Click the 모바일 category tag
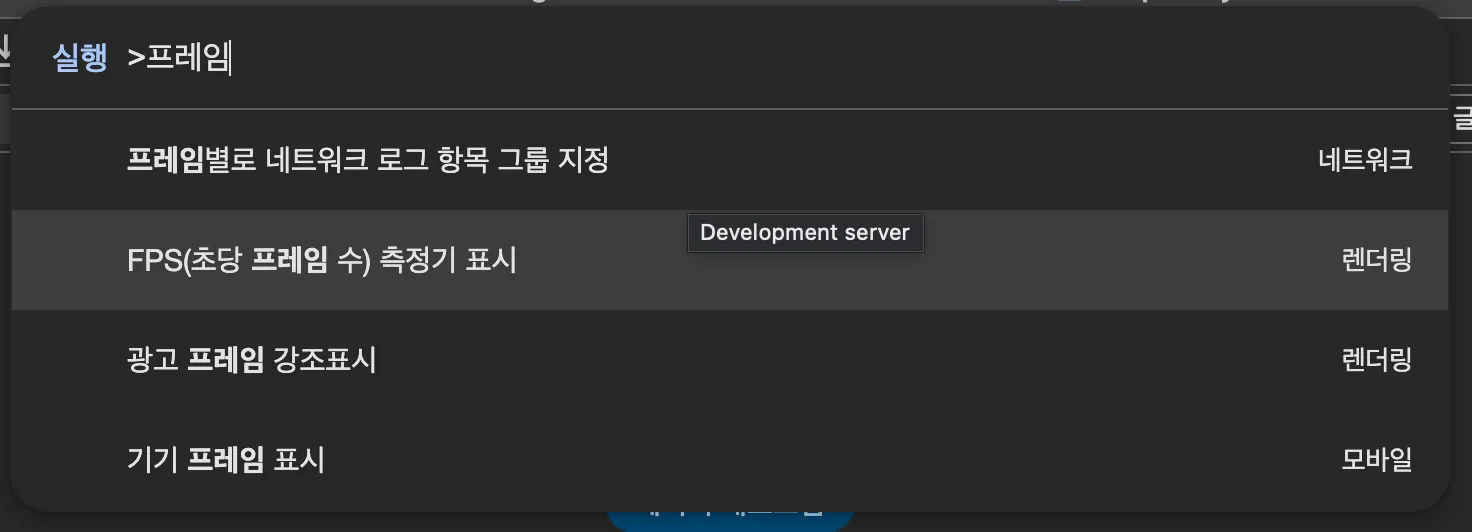The height and width of the screenshot is (532, 1472). click(x=1376, y=460)
